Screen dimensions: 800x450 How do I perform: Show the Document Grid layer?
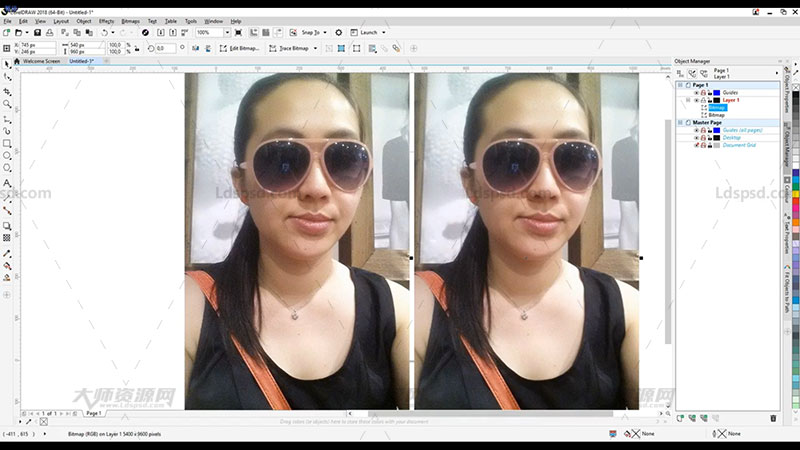coord(696,145)
